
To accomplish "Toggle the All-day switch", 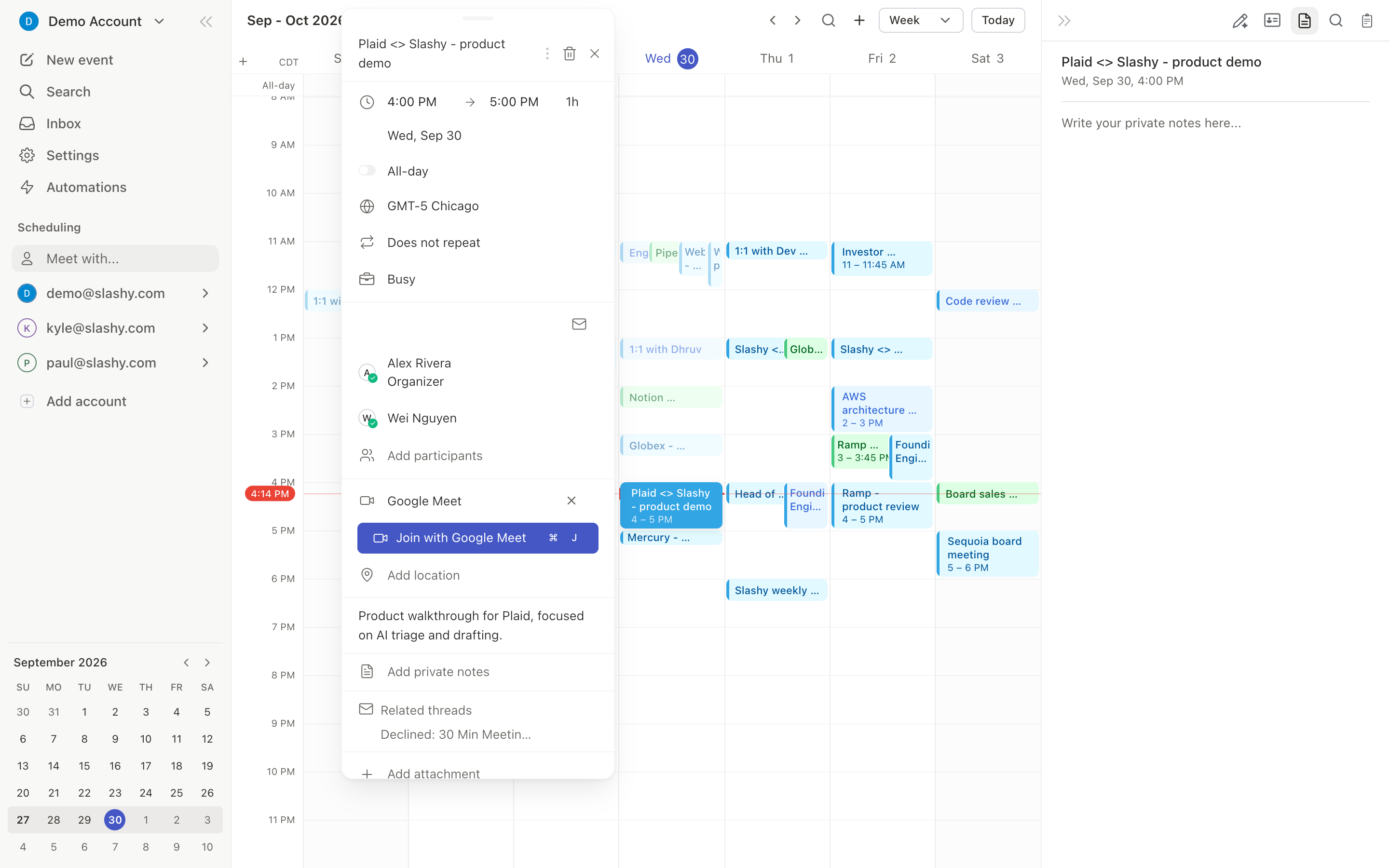I will tap(367, 171).
